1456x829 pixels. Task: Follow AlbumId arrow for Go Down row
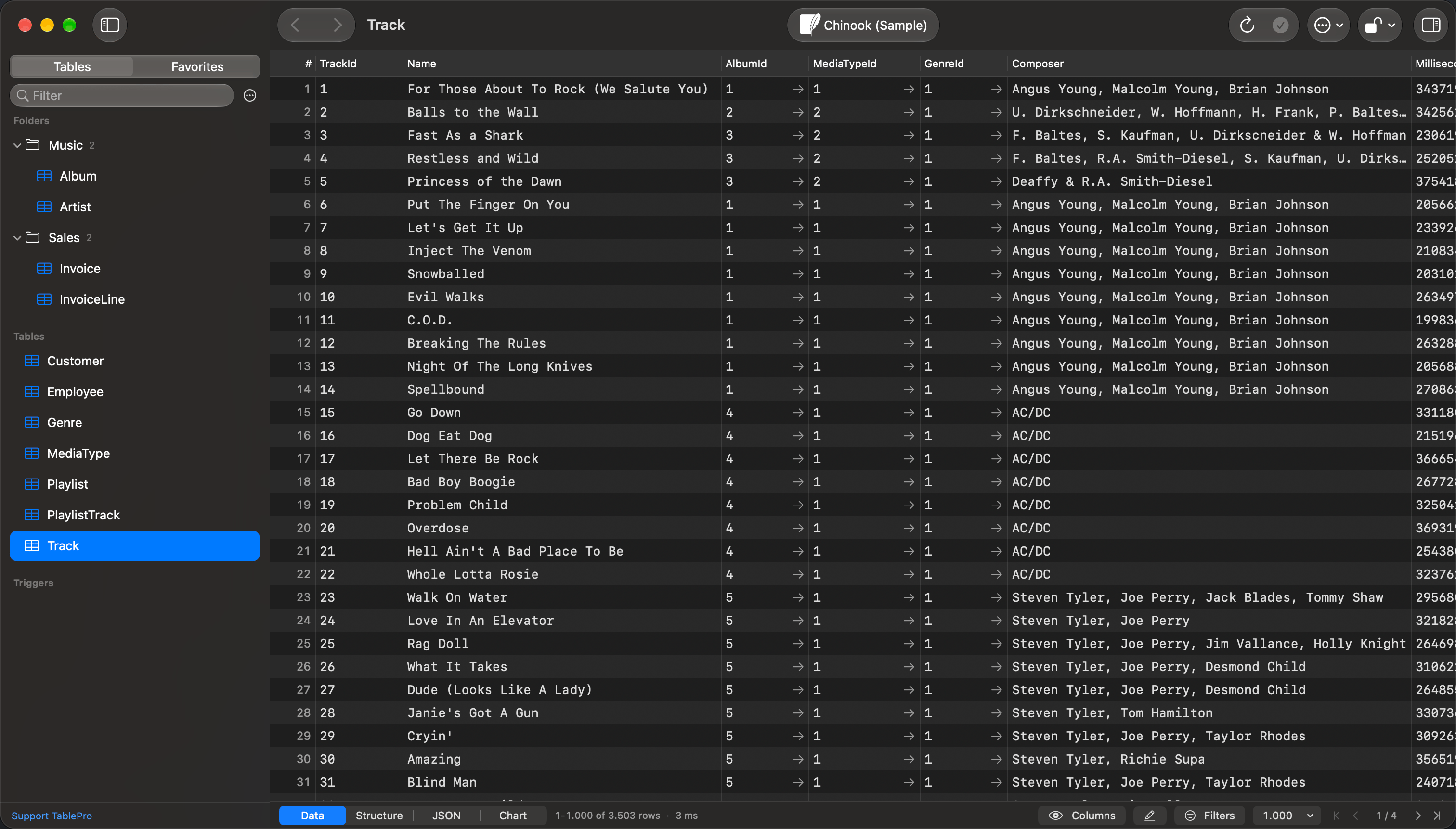coord(798,413)
